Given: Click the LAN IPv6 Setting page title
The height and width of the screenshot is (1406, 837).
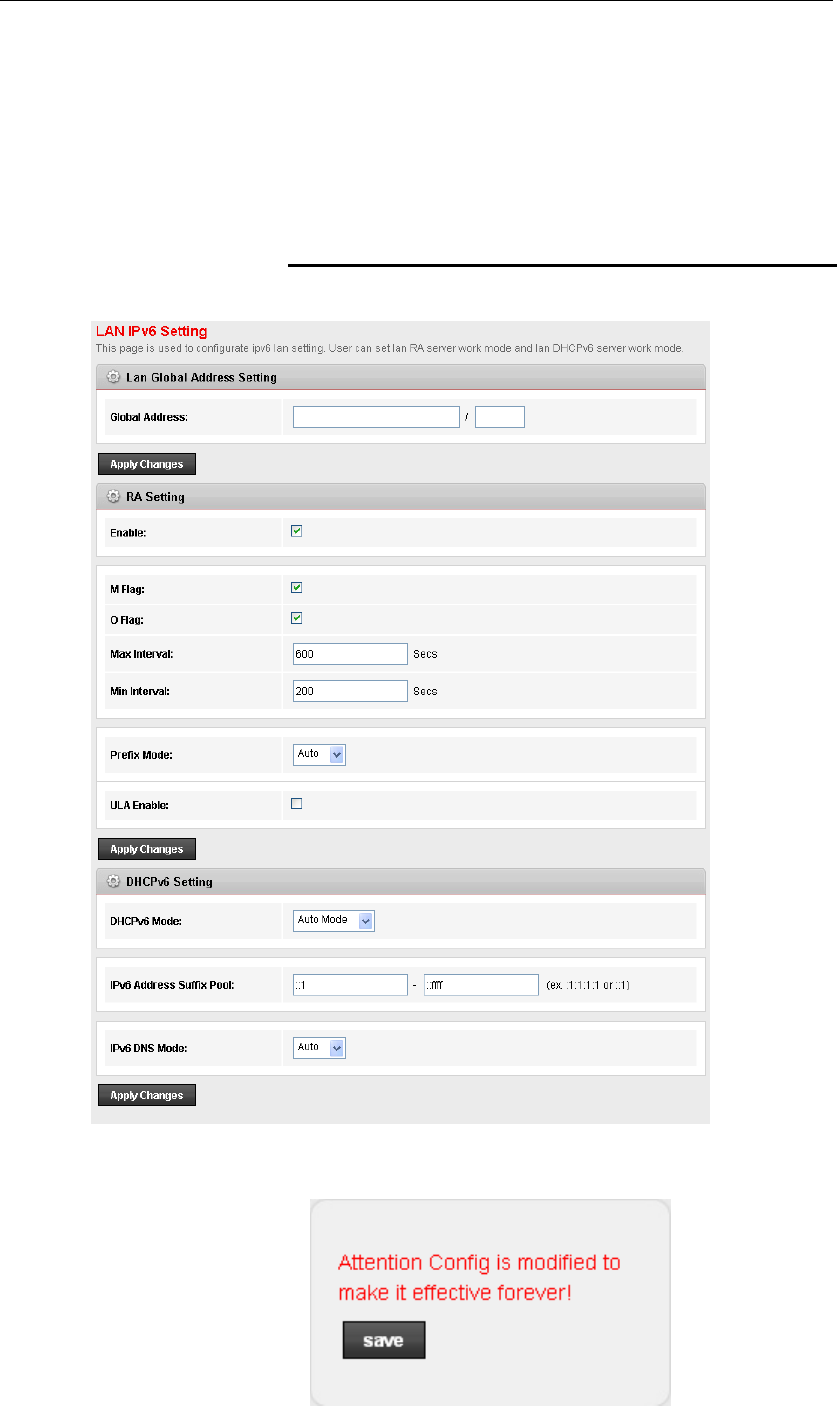Looking at the screenshot, I should tap(150, 330).
